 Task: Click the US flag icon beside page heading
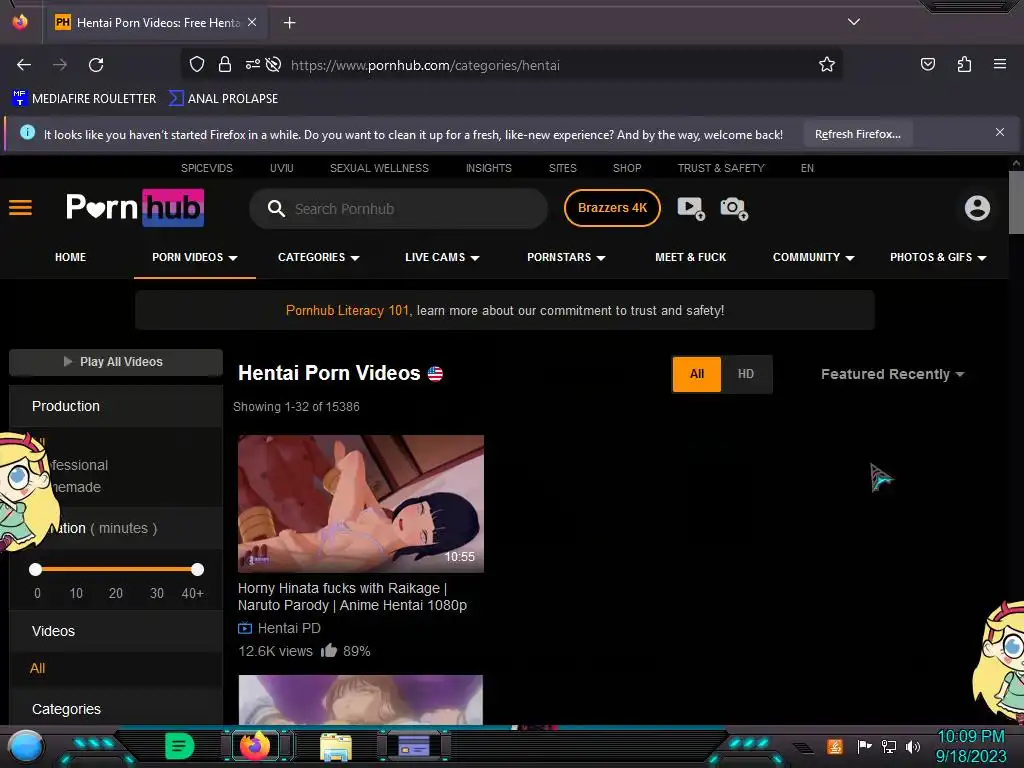435,374
